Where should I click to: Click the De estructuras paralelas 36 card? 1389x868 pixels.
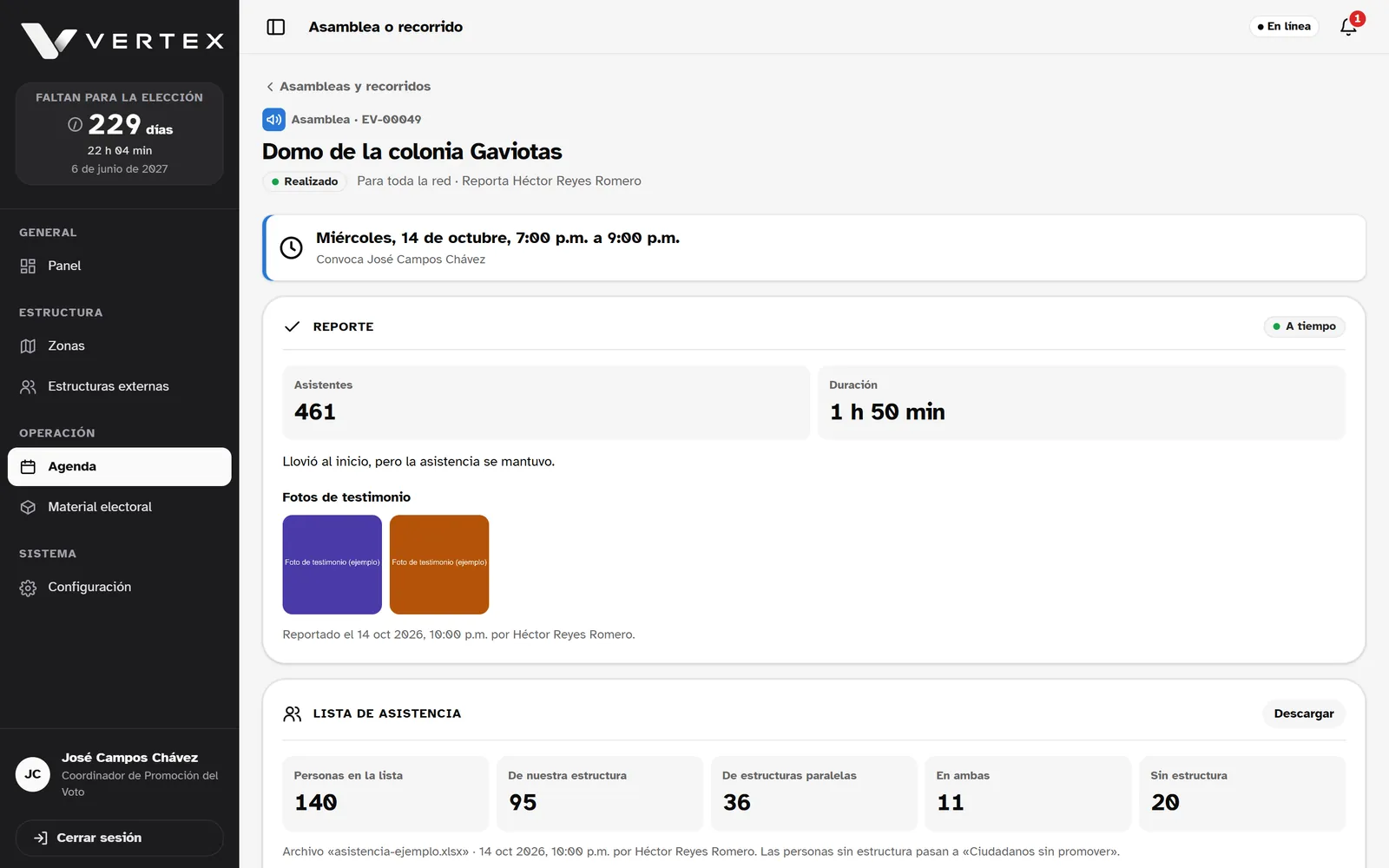(x=814, y=794)
